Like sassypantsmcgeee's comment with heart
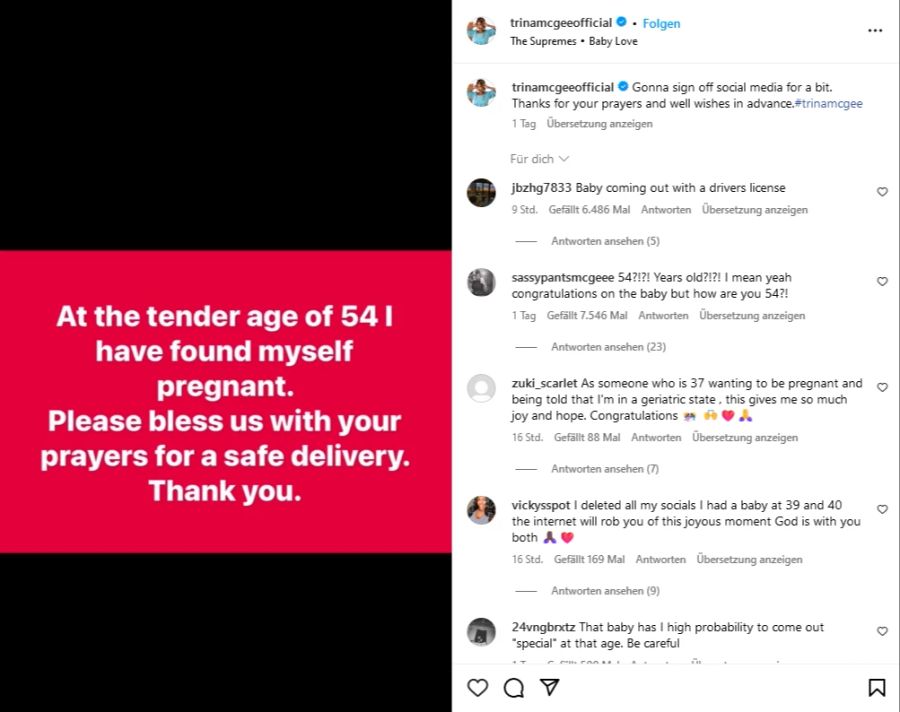 (882, 281)
